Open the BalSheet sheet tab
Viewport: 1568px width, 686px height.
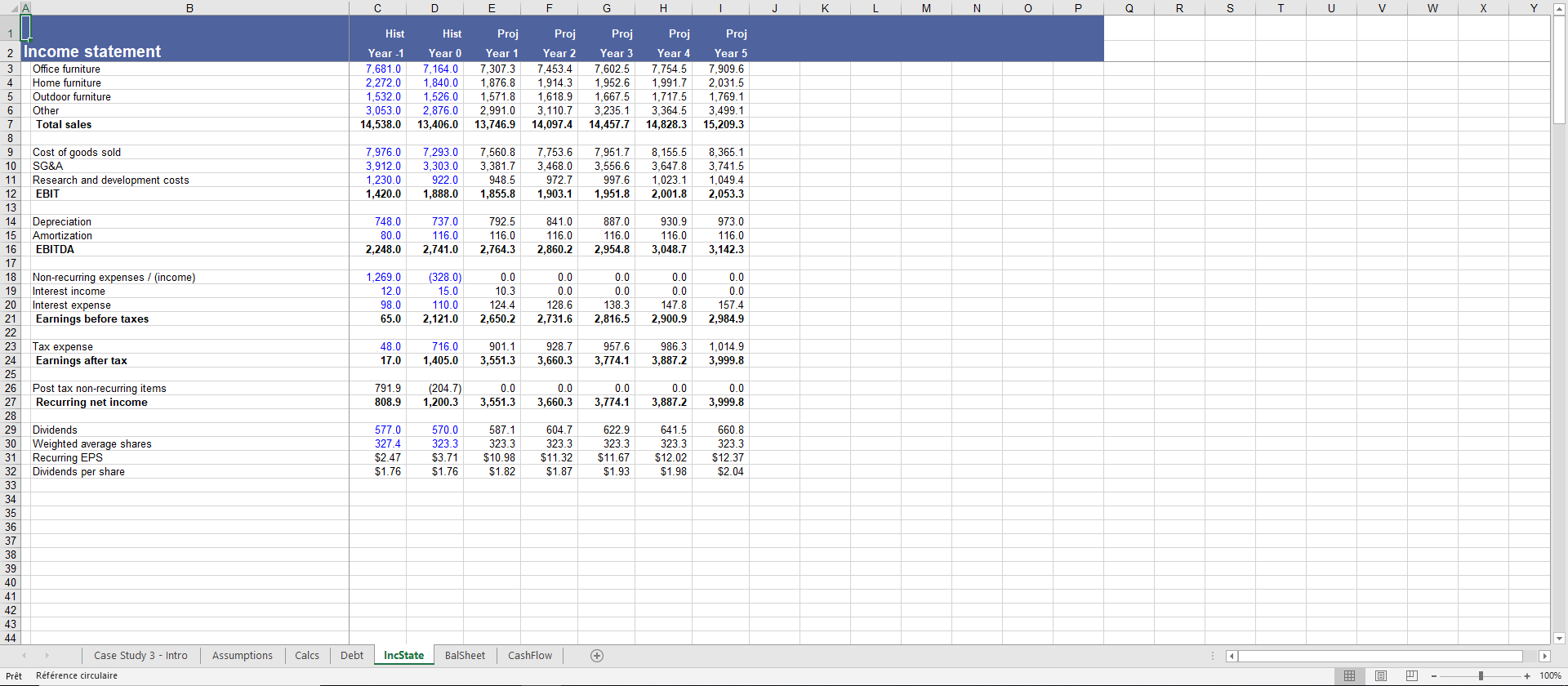[465, 656]
